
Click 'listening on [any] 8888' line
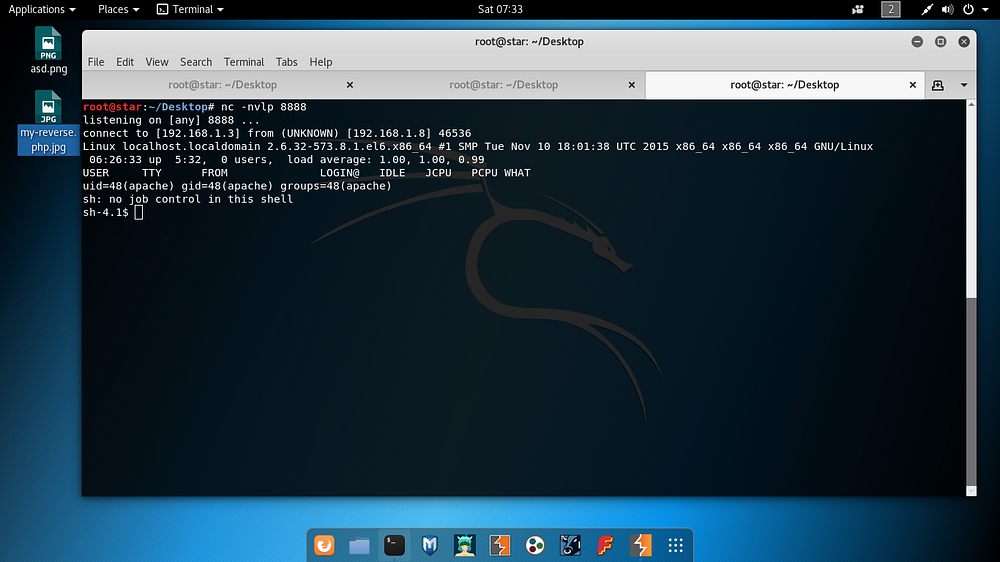coord(172,120)
